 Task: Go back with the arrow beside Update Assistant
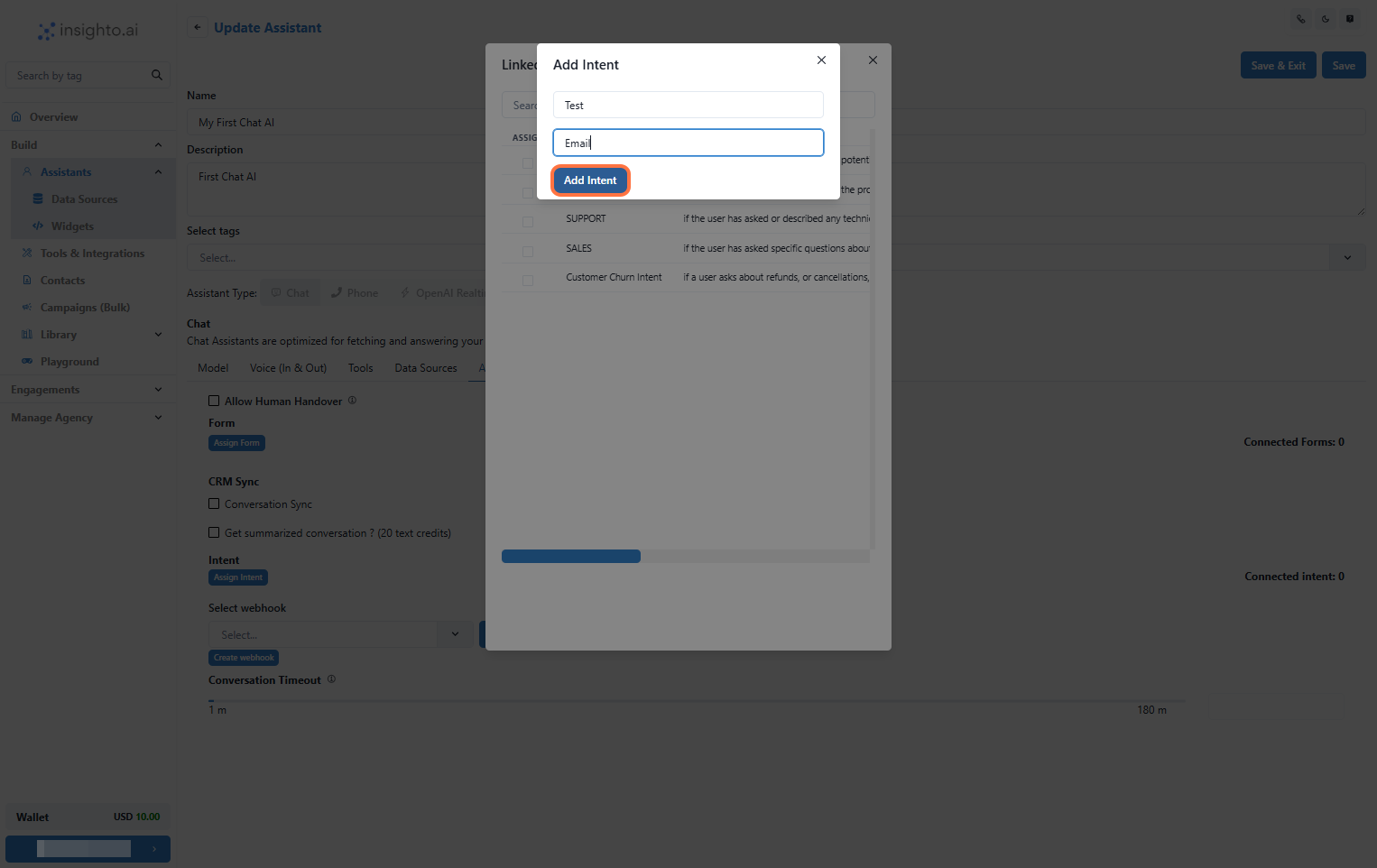(x=197, y=27)
